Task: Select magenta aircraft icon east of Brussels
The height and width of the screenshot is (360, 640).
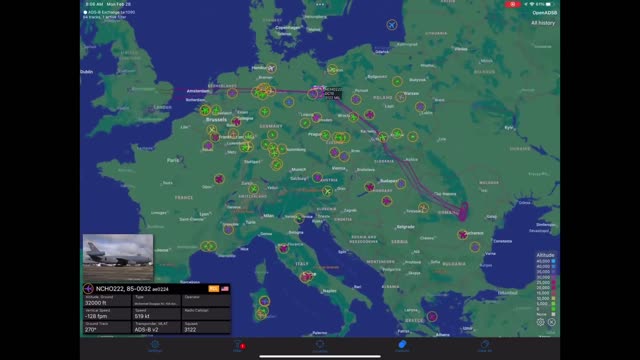Action: pos(236,121)
